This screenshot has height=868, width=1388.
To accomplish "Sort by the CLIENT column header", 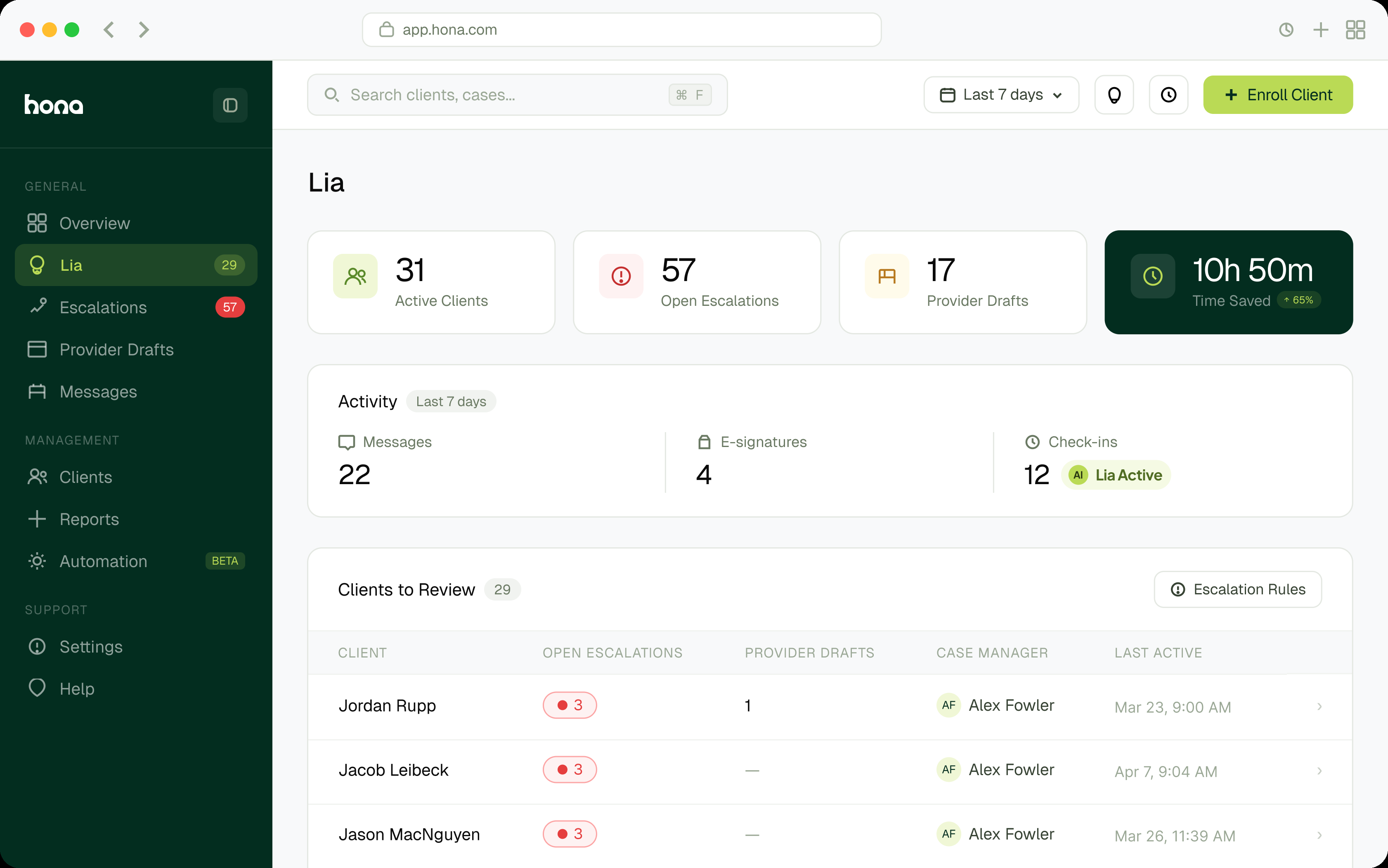I will (x=362, y=653).
